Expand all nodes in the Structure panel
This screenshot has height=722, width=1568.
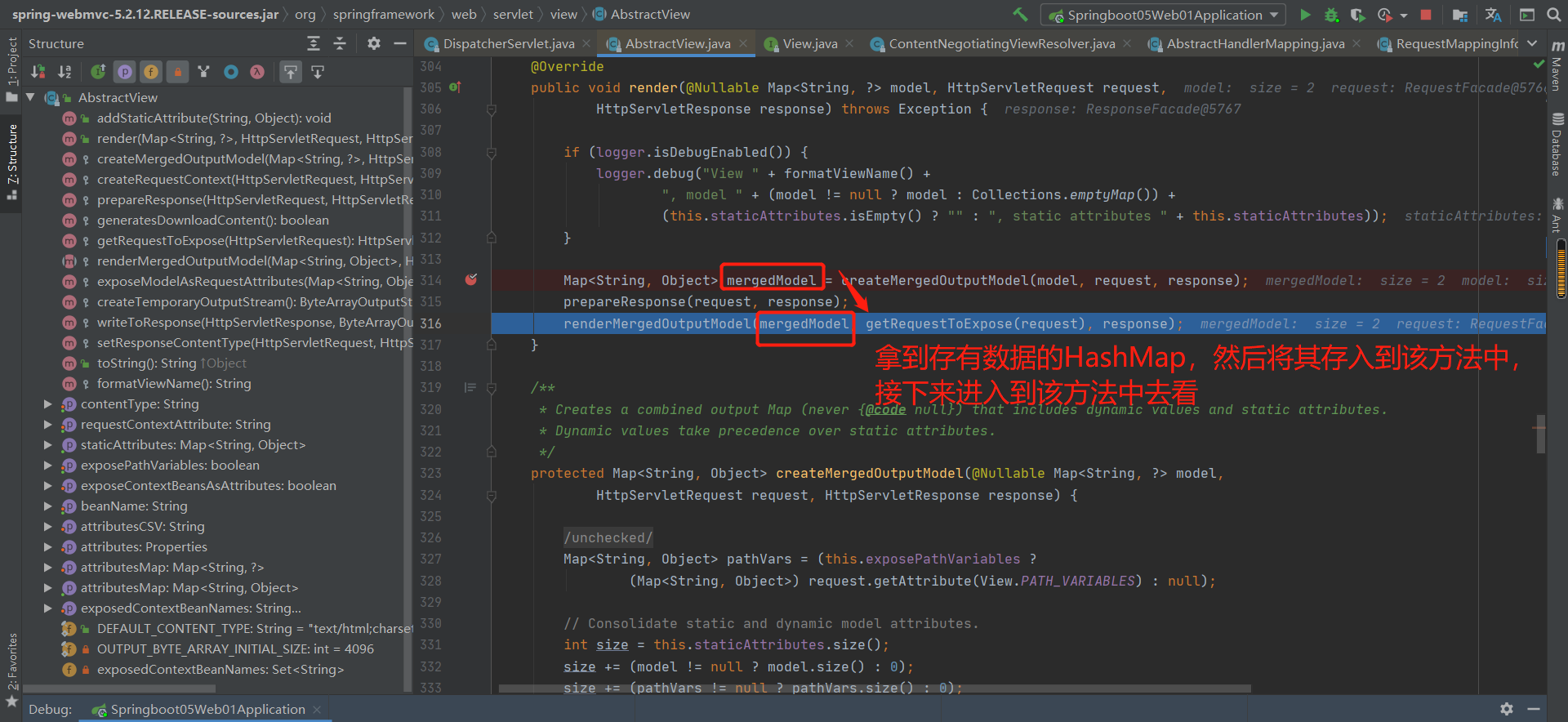[314, 43]
